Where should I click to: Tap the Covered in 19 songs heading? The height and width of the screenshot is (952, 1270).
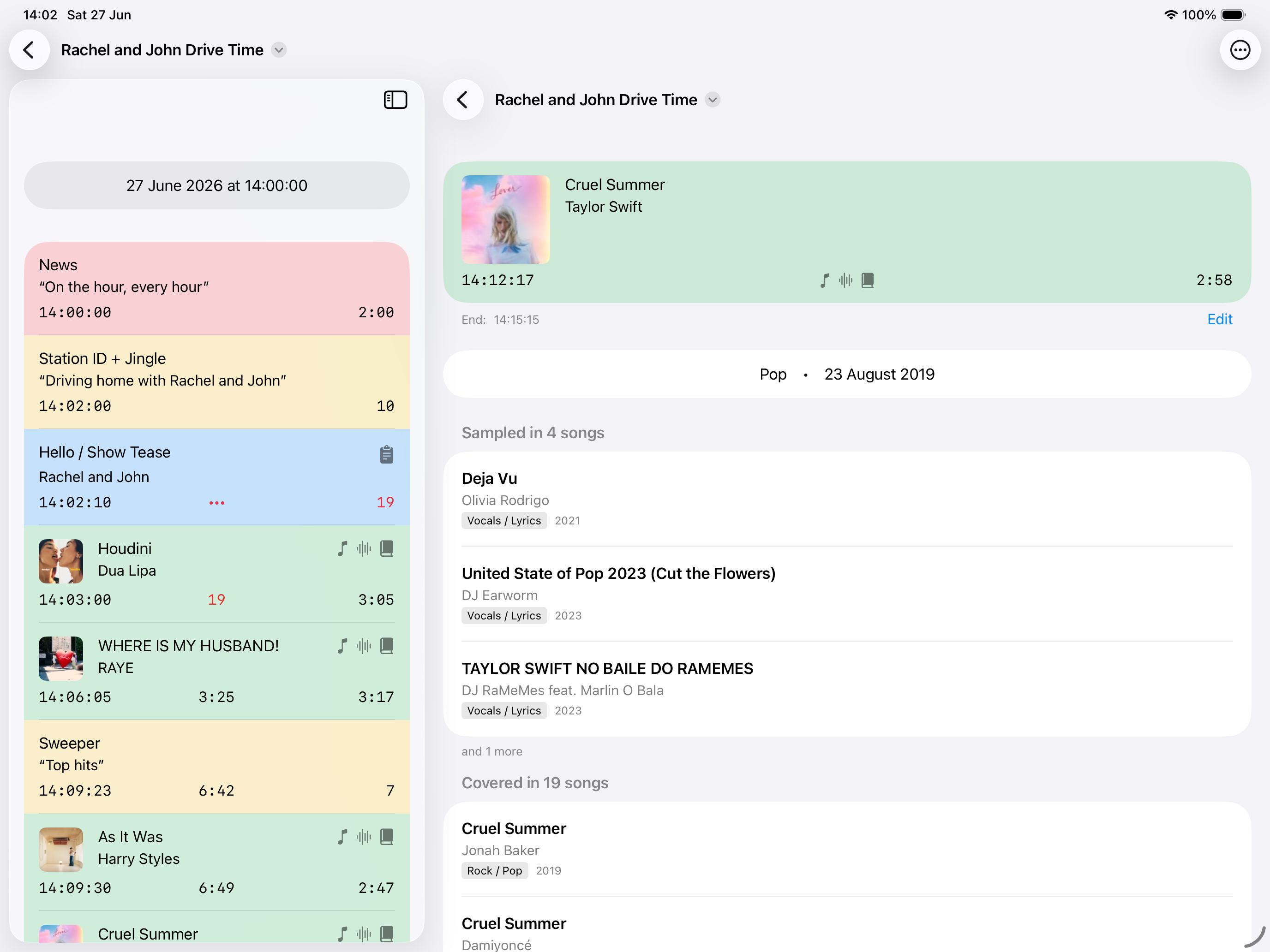point(535,783)
